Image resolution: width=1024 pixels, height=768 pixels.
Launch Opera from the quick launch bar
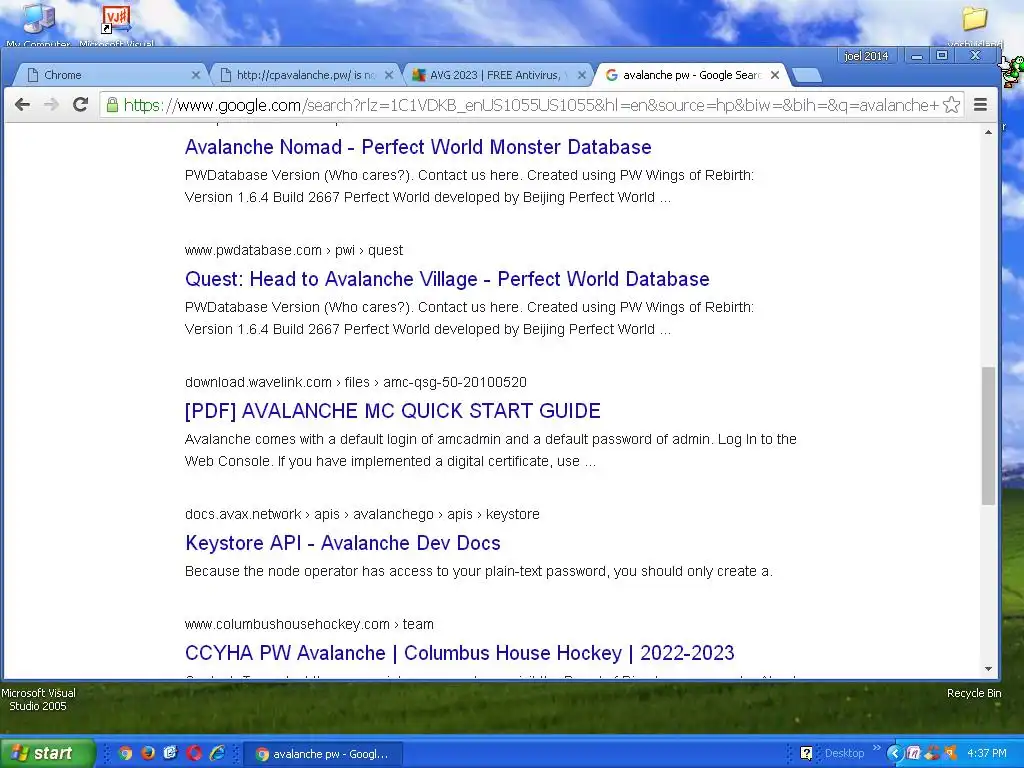tap(194, 754)
